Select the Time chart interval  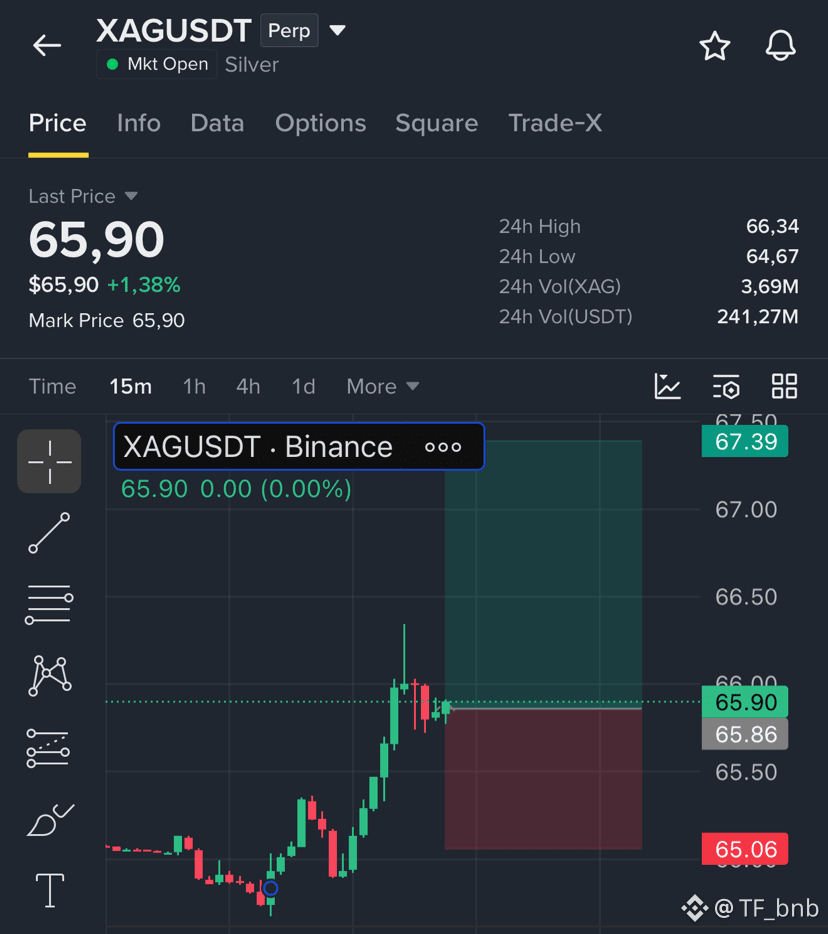(x=52, y=387)
